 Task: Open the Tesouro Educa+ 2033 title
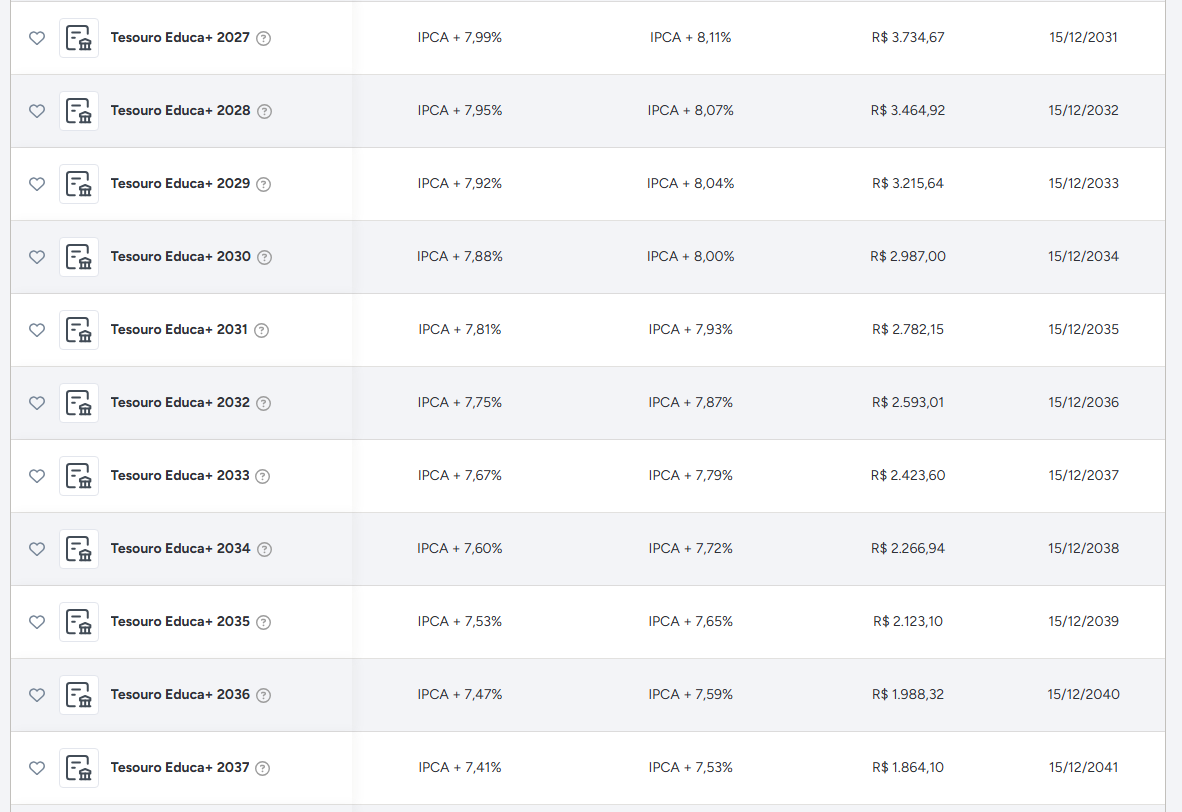[x=179, y=476]
